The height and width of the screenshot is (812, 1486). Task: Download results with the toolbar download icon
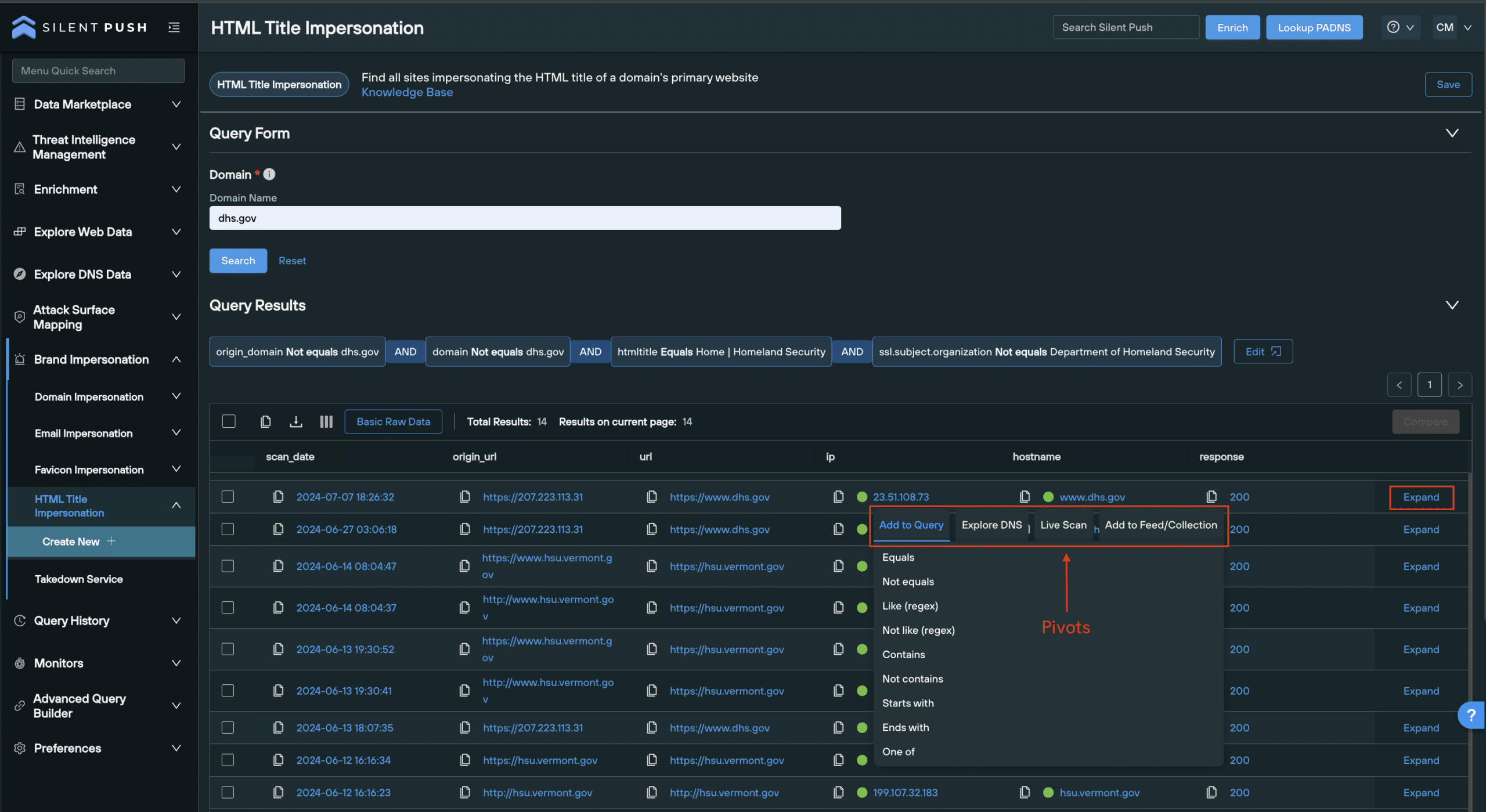click(x=296, y=421)
